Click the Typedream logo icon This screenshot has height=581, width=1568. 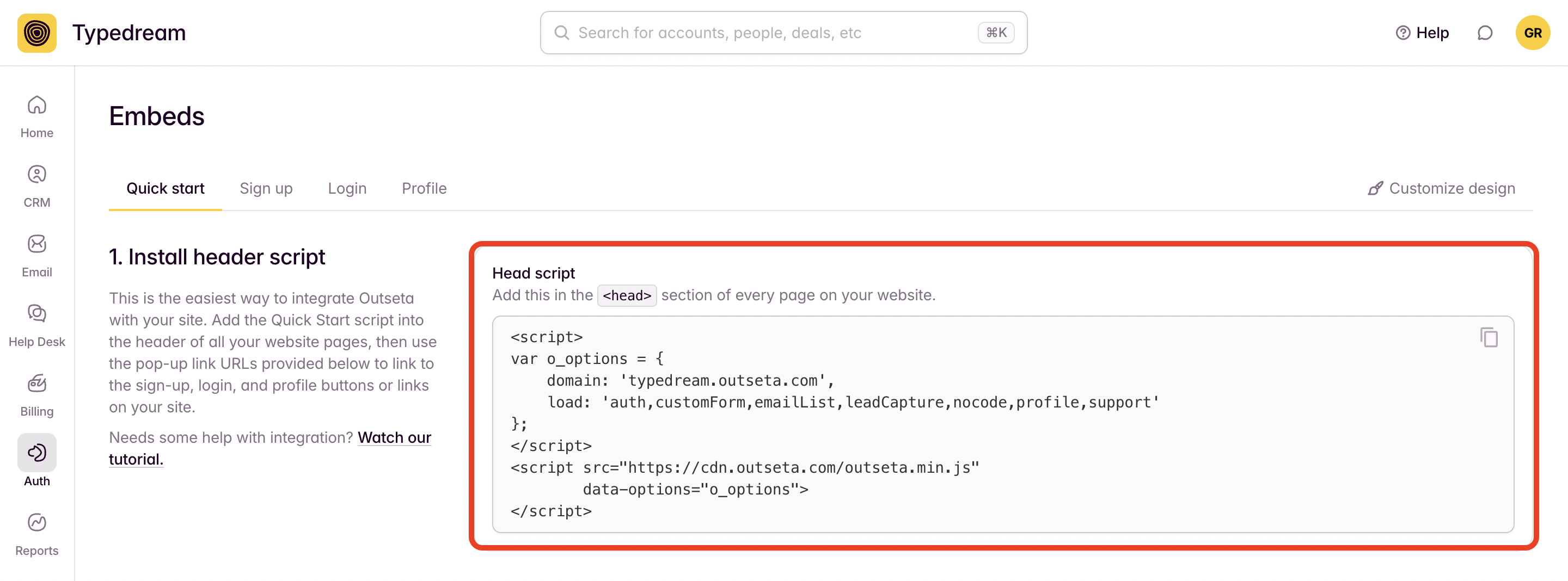tap(36, 33)
